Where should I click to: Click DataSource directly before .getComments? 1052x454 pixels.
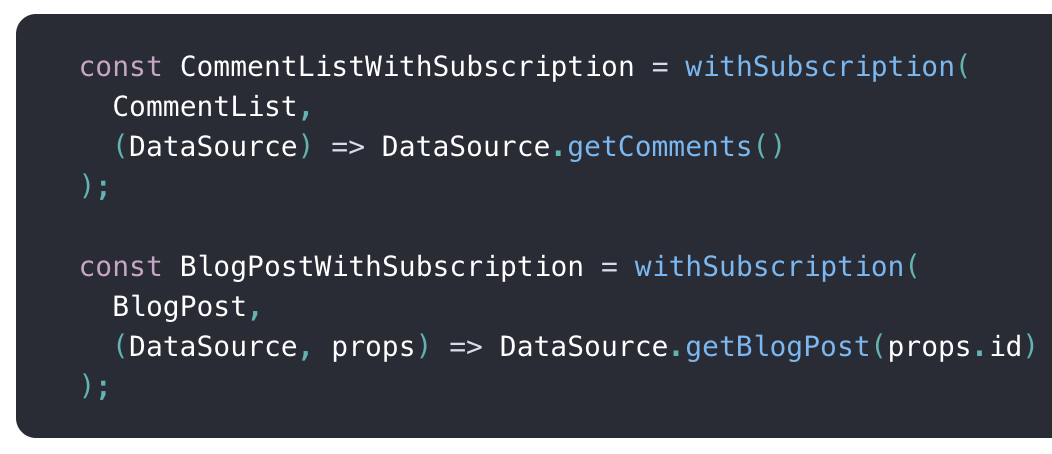465,147
